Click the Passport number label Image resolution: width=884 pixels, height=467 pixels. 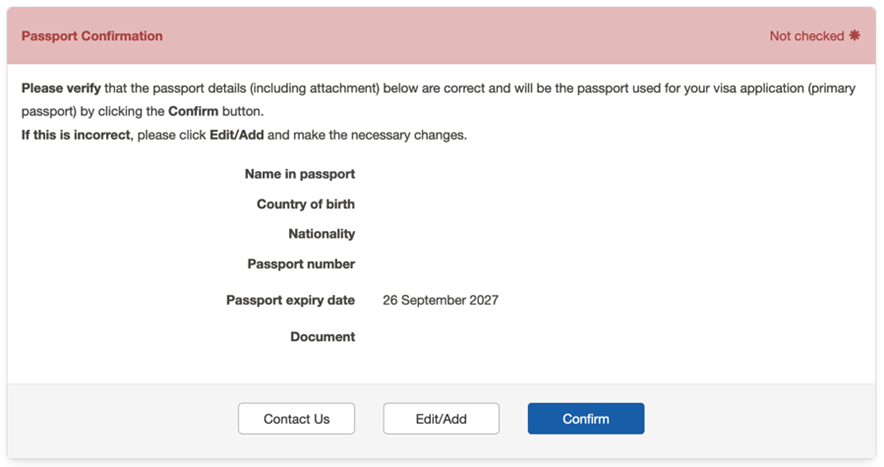[x=301, y=264]
